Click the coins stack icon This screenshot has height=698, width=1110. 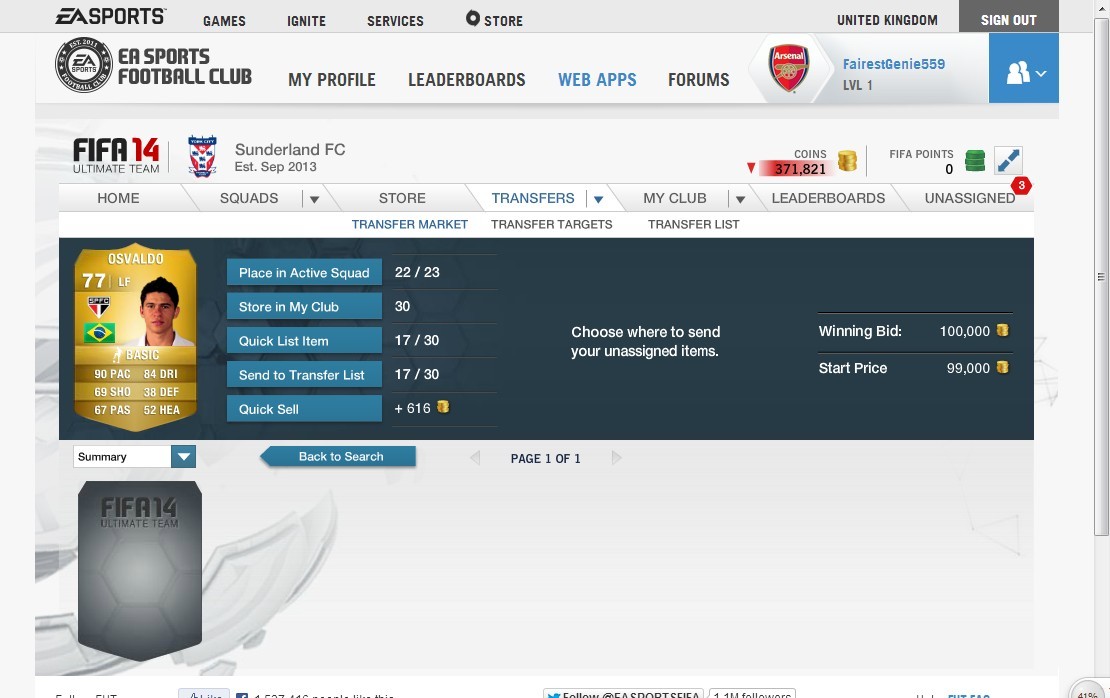pos(847,161)
